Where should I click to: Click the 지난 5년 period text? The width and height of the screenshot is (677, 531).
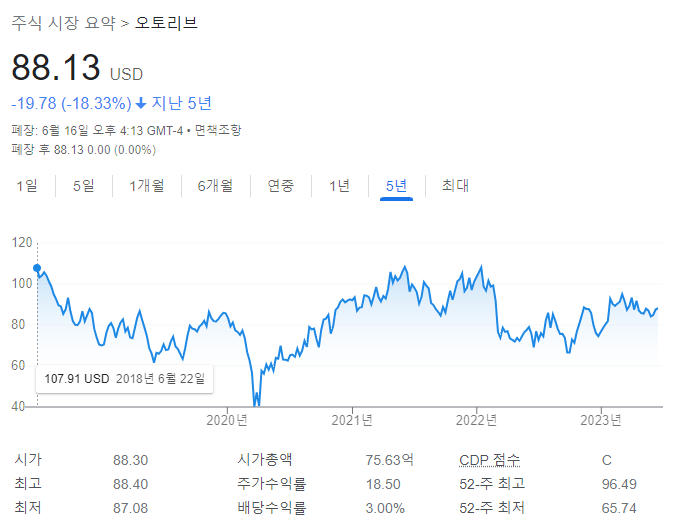[182, 104]
